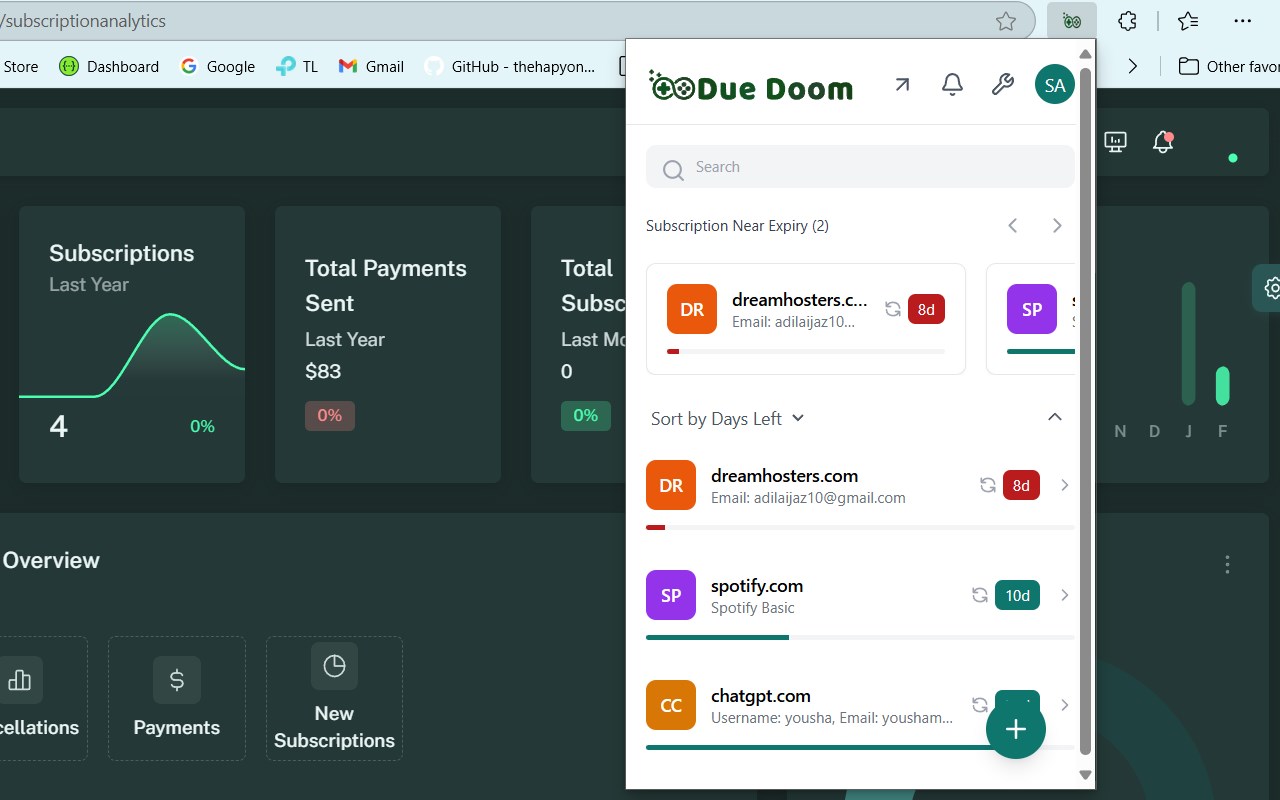Screen dimensions: 1280x800
Task: Click the spotify.com progress bar
Action: click(860, 637)
